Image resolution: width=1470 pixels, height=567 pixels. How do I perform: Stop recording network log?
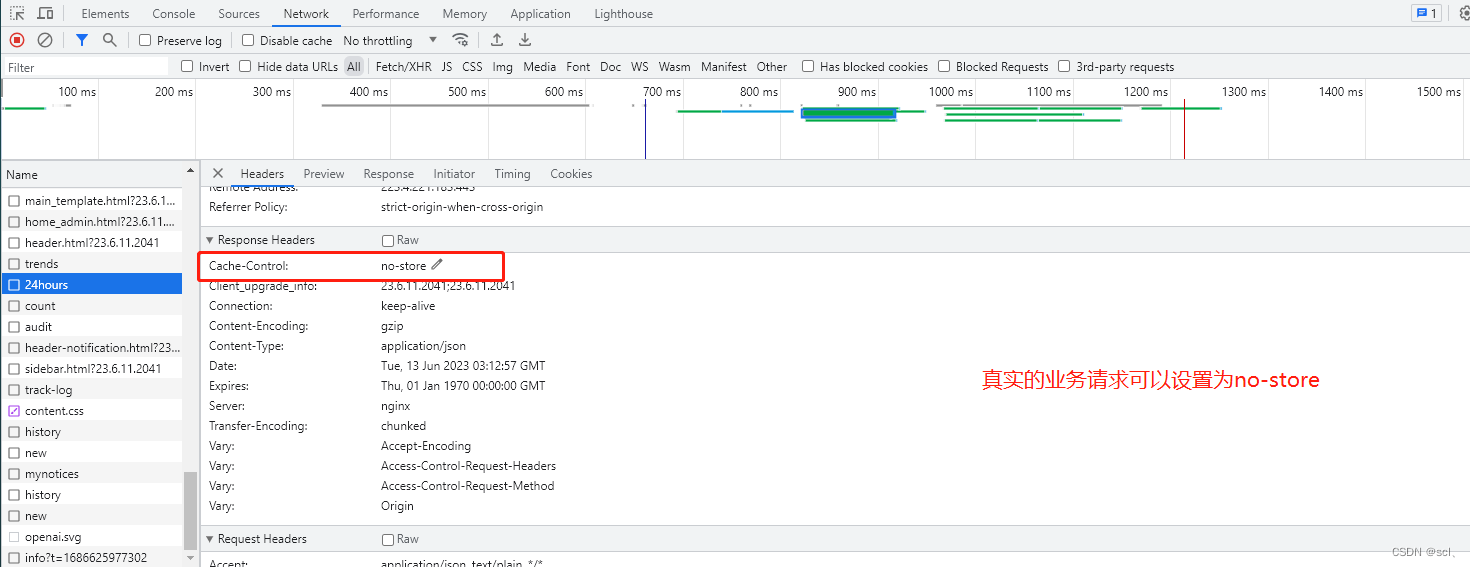(17, 40)
